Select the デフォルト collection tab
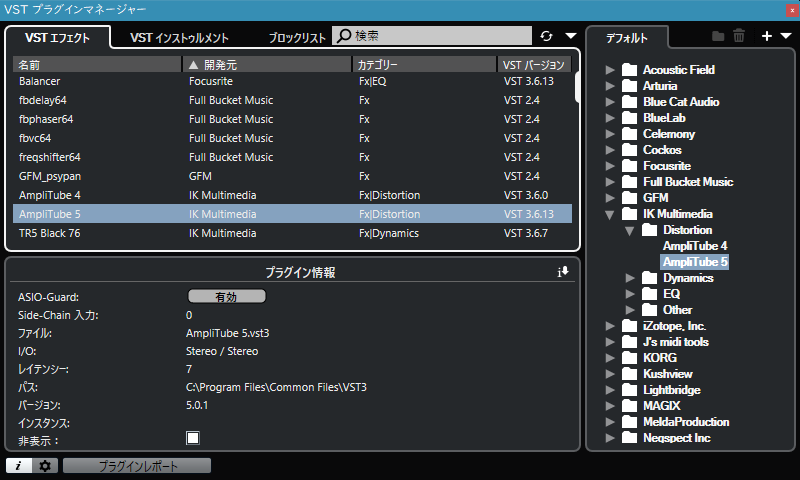This screenshot has width=800, height=480. (x=627, y=38)
